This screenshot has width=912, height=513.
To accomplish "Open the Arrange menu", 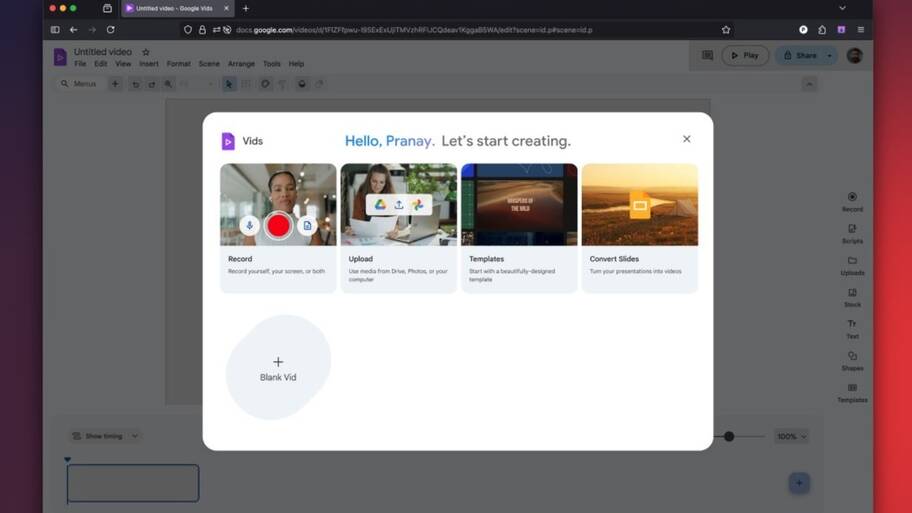I will (241, 64).
